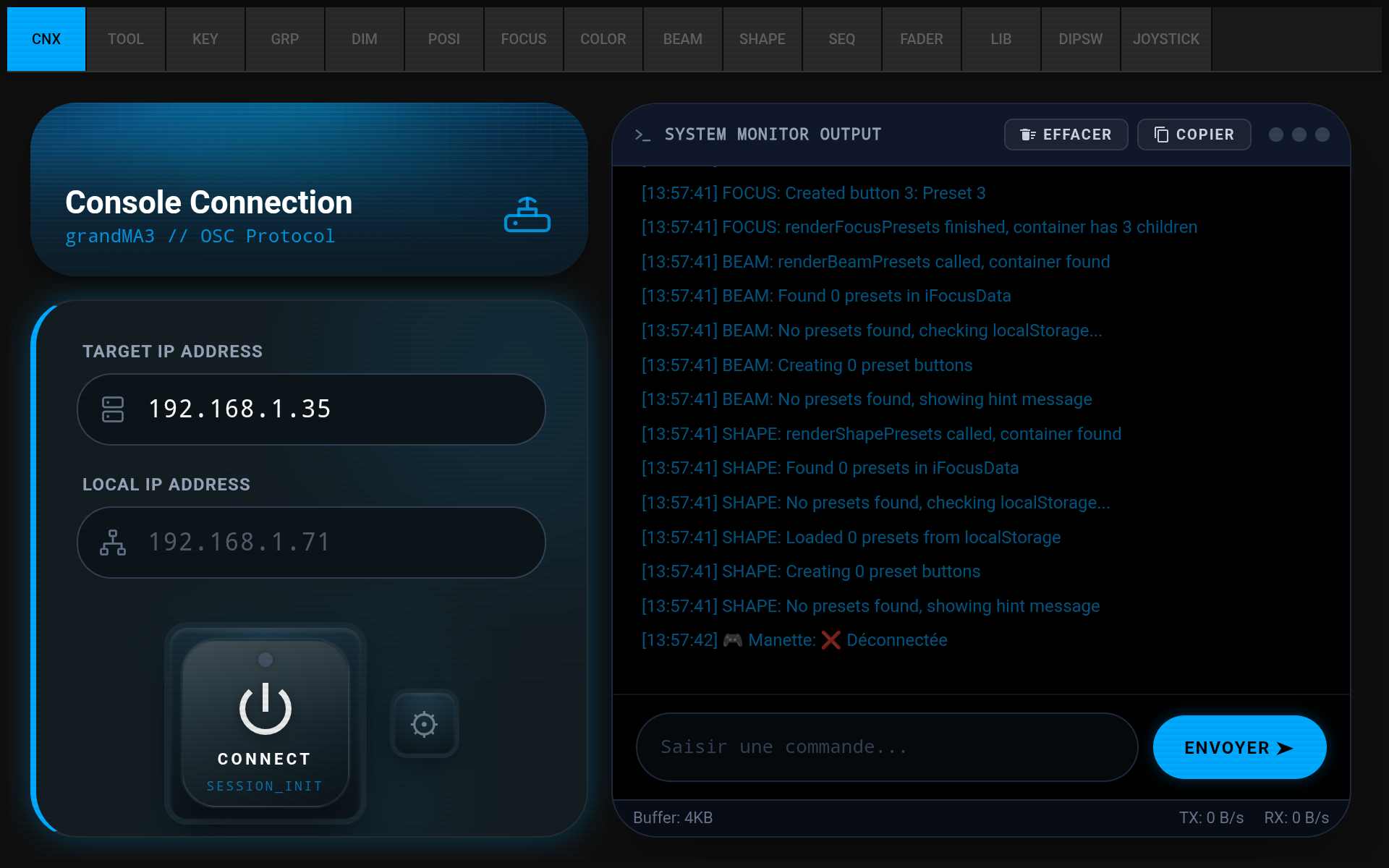The width and height of the screenshot is (1389, 868).
Task: Click the server rack icon in Target IP field
Action: [113, 409]
